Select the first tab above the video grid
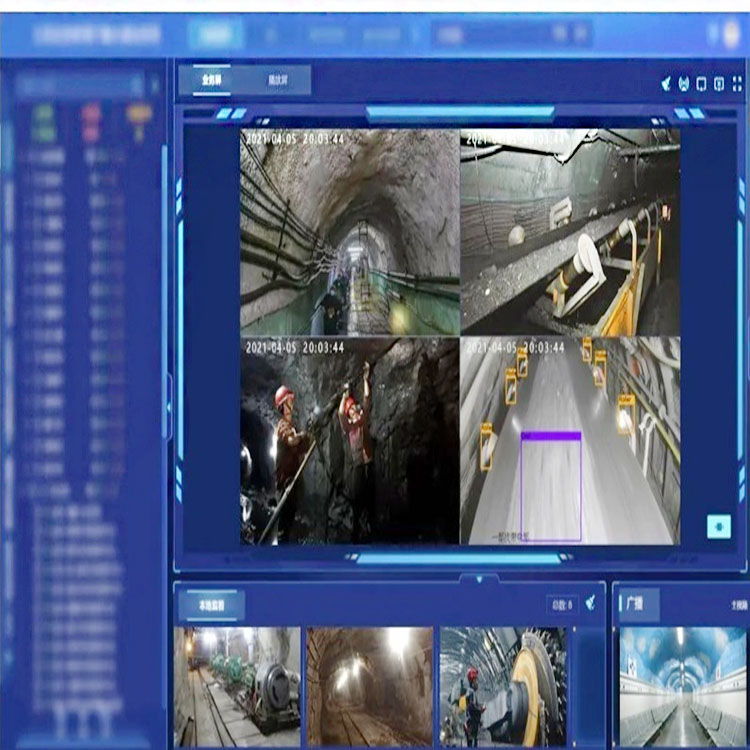 click(x=212, y=80)
